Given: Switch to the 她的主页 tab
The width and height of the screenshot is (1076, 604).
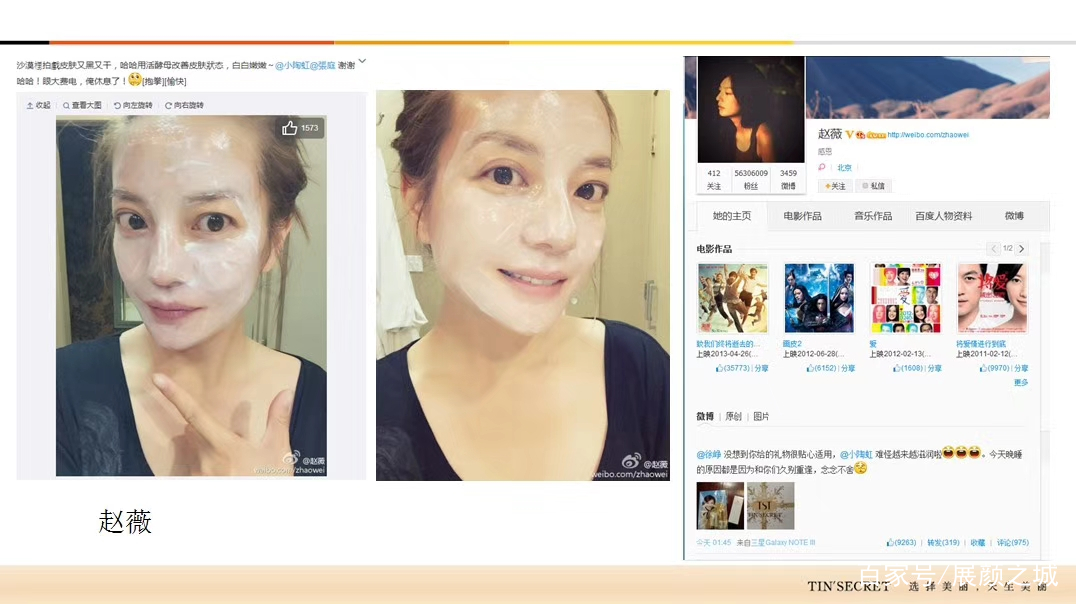Looking at the screenshot, I should [732, 216].
